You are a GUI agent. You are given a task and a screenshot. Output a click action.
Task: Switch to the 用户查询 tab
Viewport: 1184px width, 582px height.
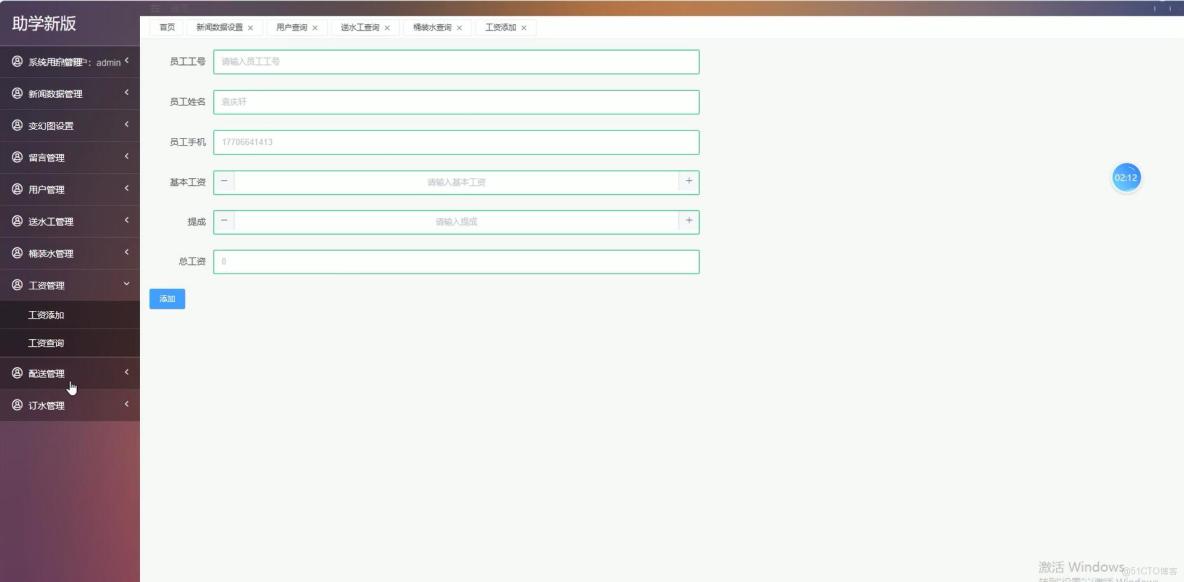click(293, 27)
